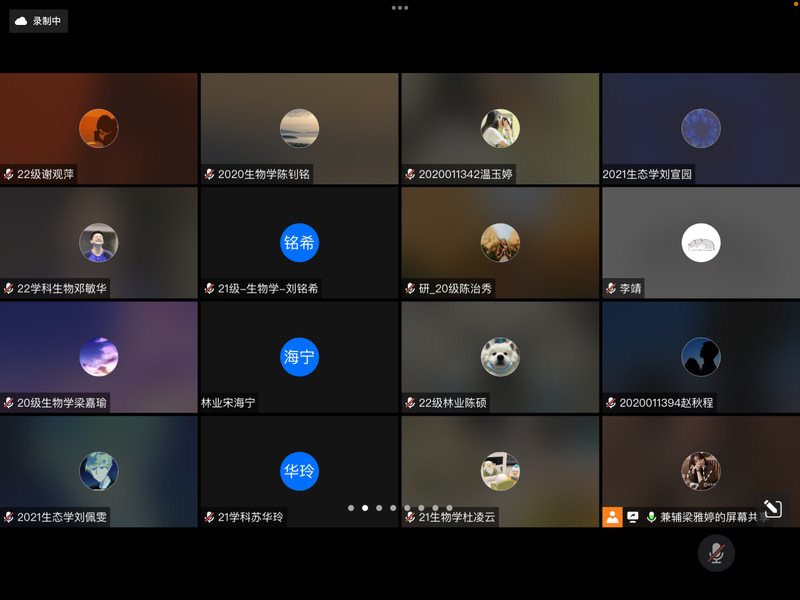Click the orange host person icon
This screenshot has width=800, height=600.
point(612,517)
